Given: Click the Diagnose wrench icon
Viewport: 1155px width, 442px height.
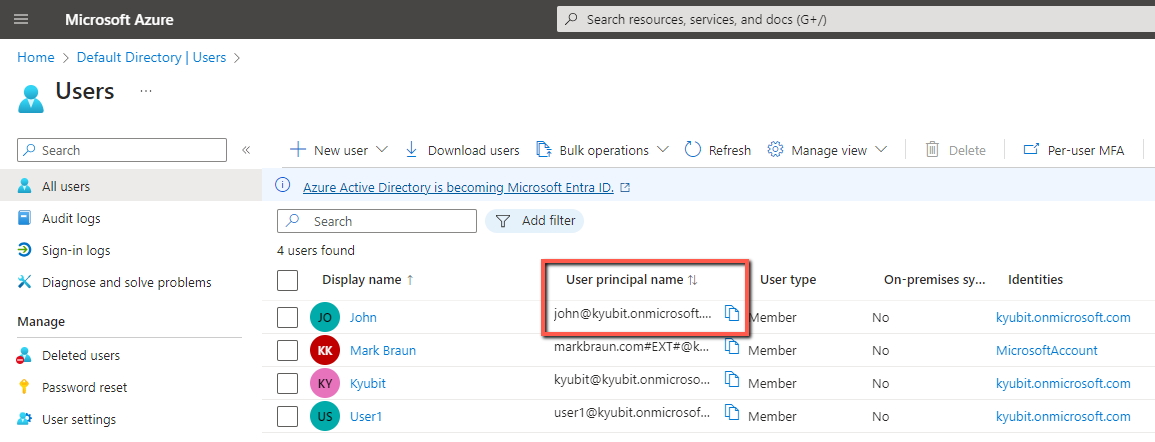Looking at the screenshot, I should click(25, 282).
